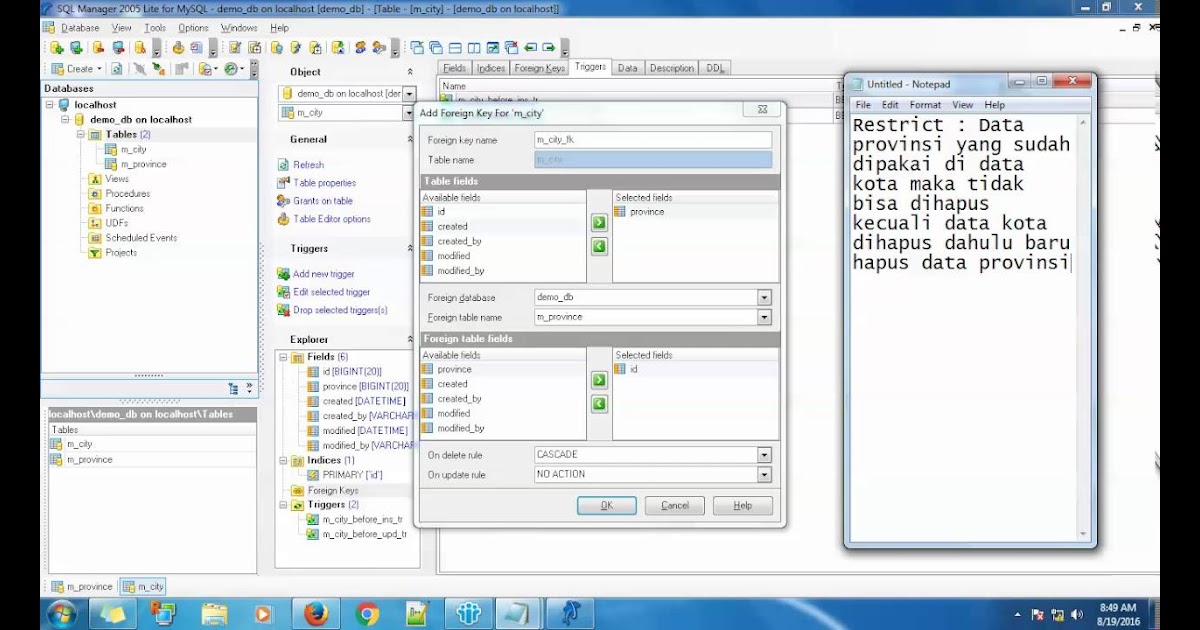Click the Table Editor options link
1200x630 pixels.
click(x=332, y=219)
